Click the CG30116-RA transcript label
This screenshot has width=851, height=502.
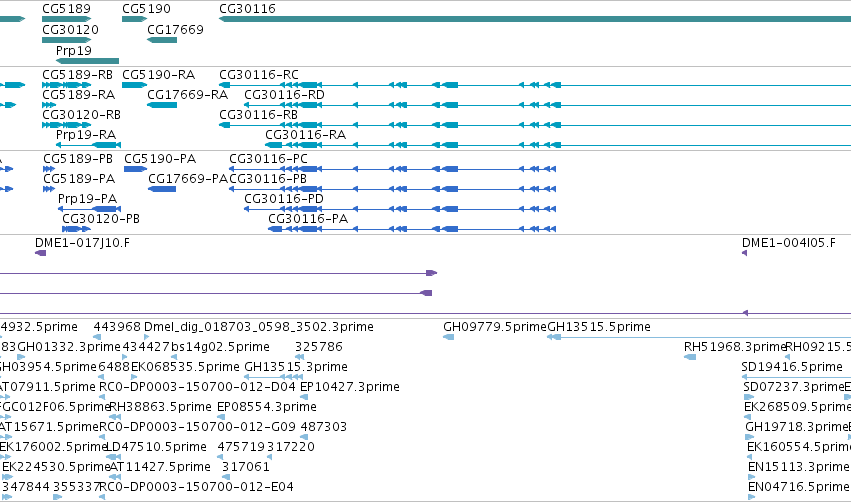pos(306,134)
